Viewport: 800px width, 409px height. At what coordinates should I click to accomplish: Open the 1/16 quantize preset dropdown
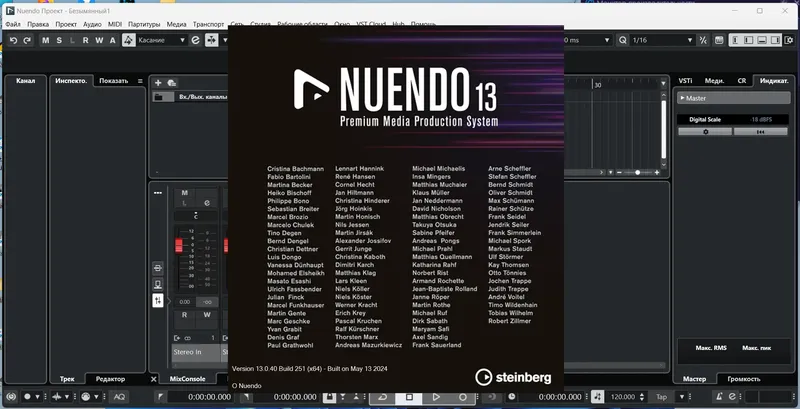662,40
